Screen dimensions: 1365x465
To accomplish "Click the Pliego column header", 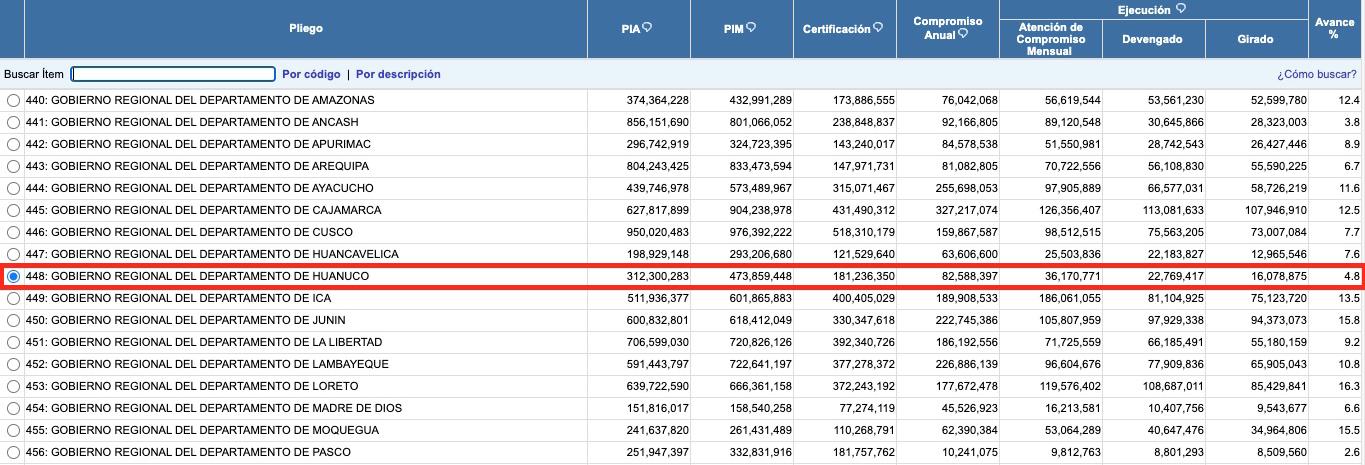I will coord(306,29).
